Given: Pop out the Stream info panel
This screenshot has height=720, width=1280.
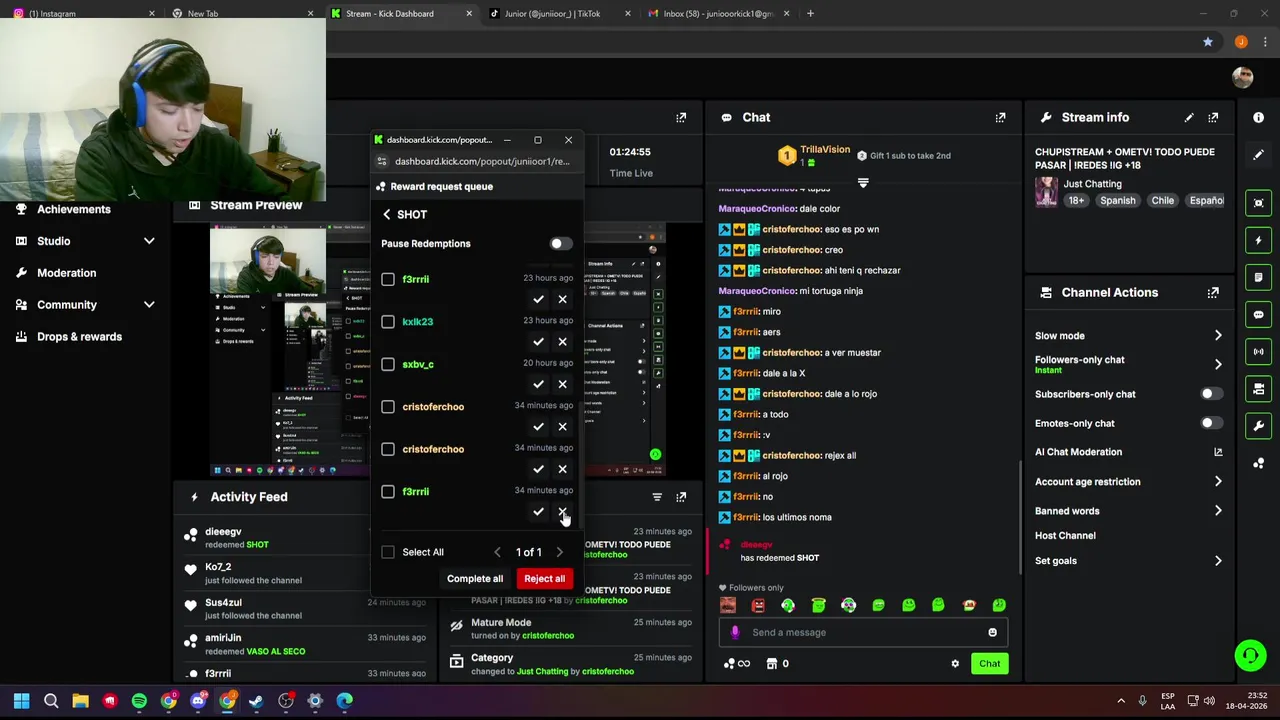Looking at the screenshot, I should click(1213, 118).
